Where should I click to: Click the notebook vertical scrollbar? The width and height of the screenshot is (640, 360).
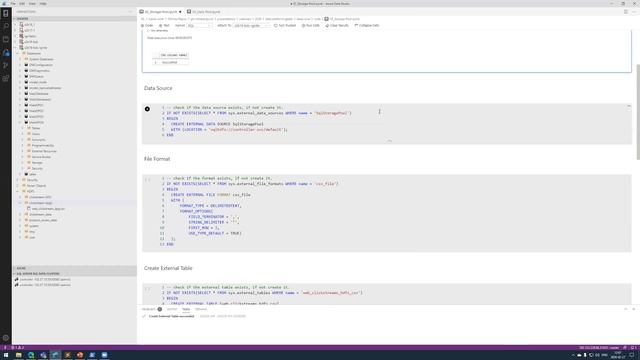638,112
